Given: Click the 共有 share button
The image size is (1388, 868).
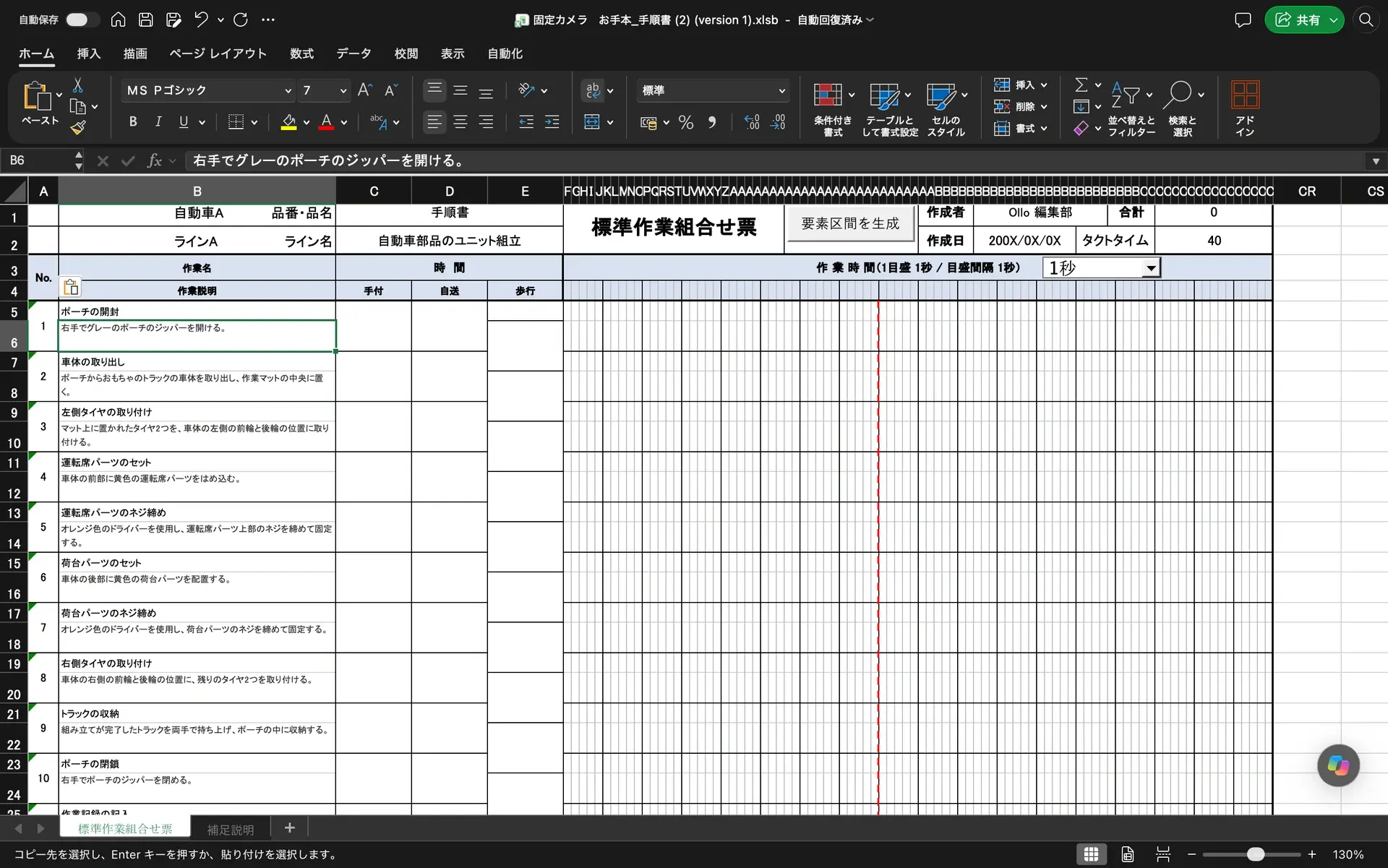Looking at the screenshot, I should click(x=1298, y=20).
